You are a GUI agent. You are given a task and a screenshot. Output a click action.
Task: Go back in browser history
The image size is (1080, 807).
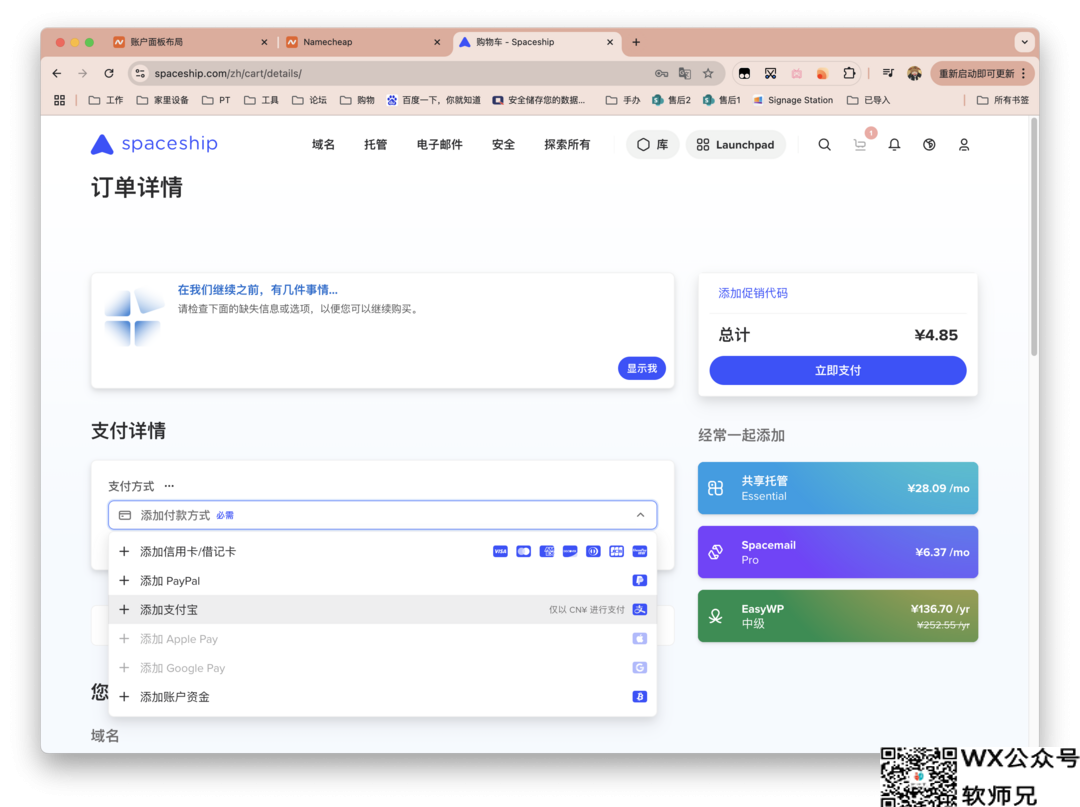pos(57,73)
